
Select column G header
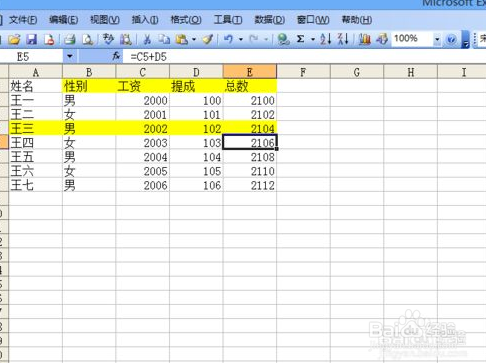357,72
